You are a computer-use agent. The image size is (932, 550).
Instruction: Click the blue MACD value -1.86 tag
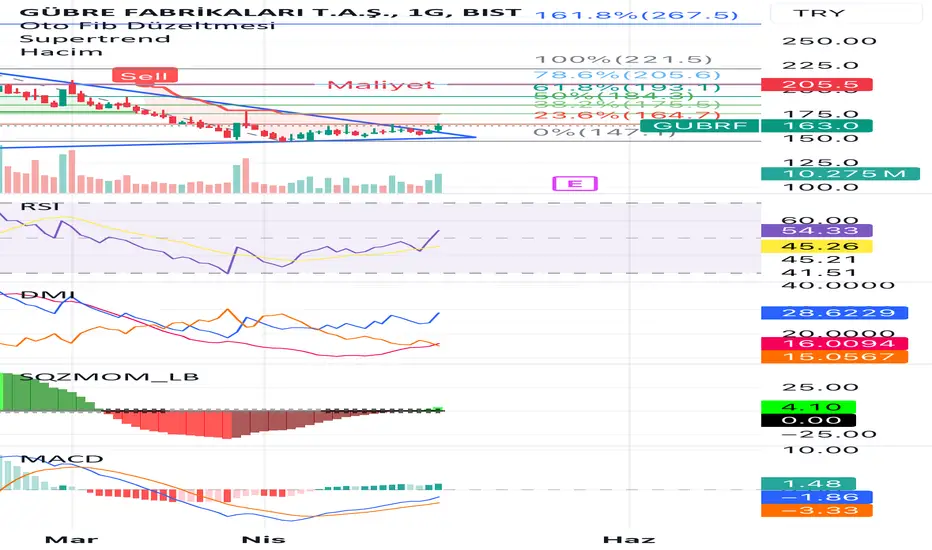click(x=817, y=497)
